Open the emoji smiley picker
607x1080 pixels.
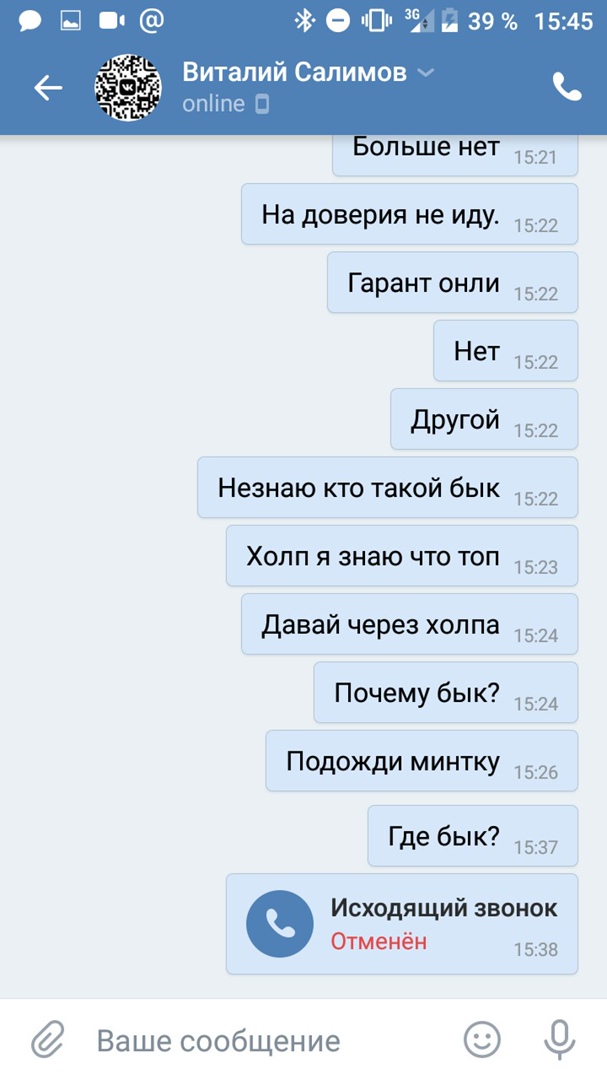click(x=482, y=1039)
